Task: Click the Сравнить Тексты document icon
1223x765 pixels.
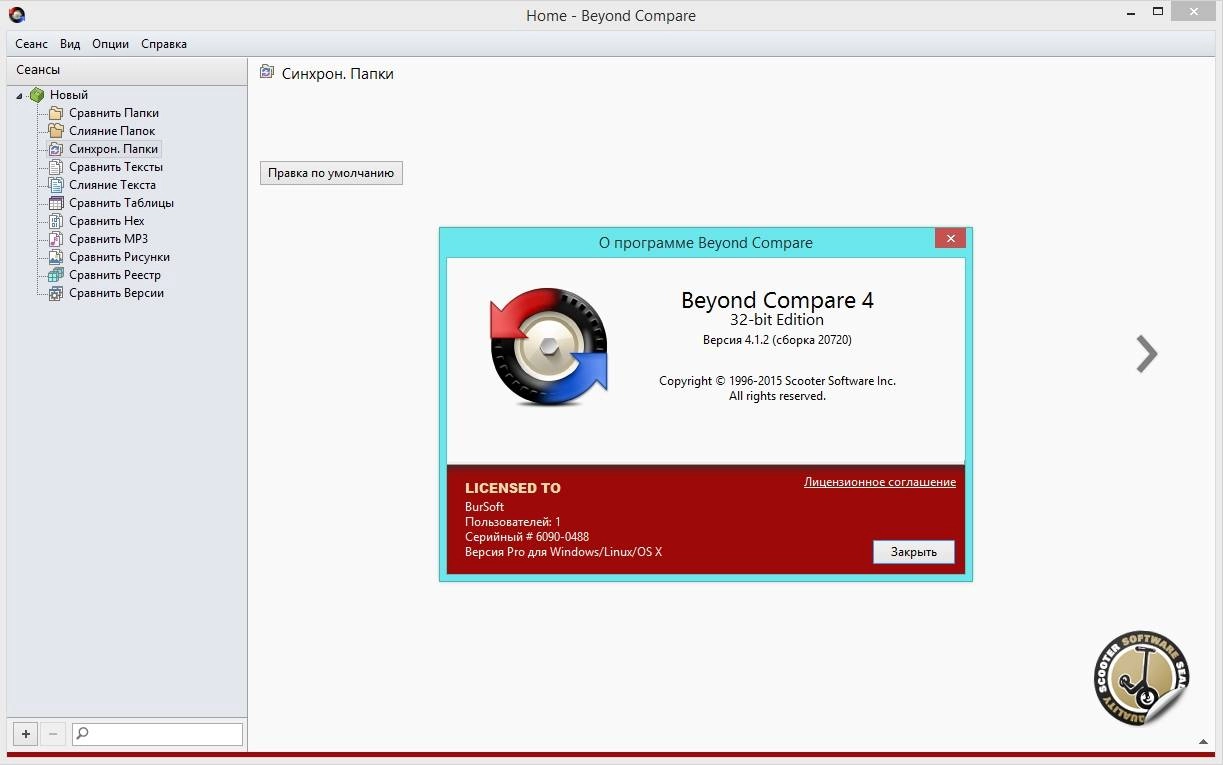Action: click(x=56, y=167)
